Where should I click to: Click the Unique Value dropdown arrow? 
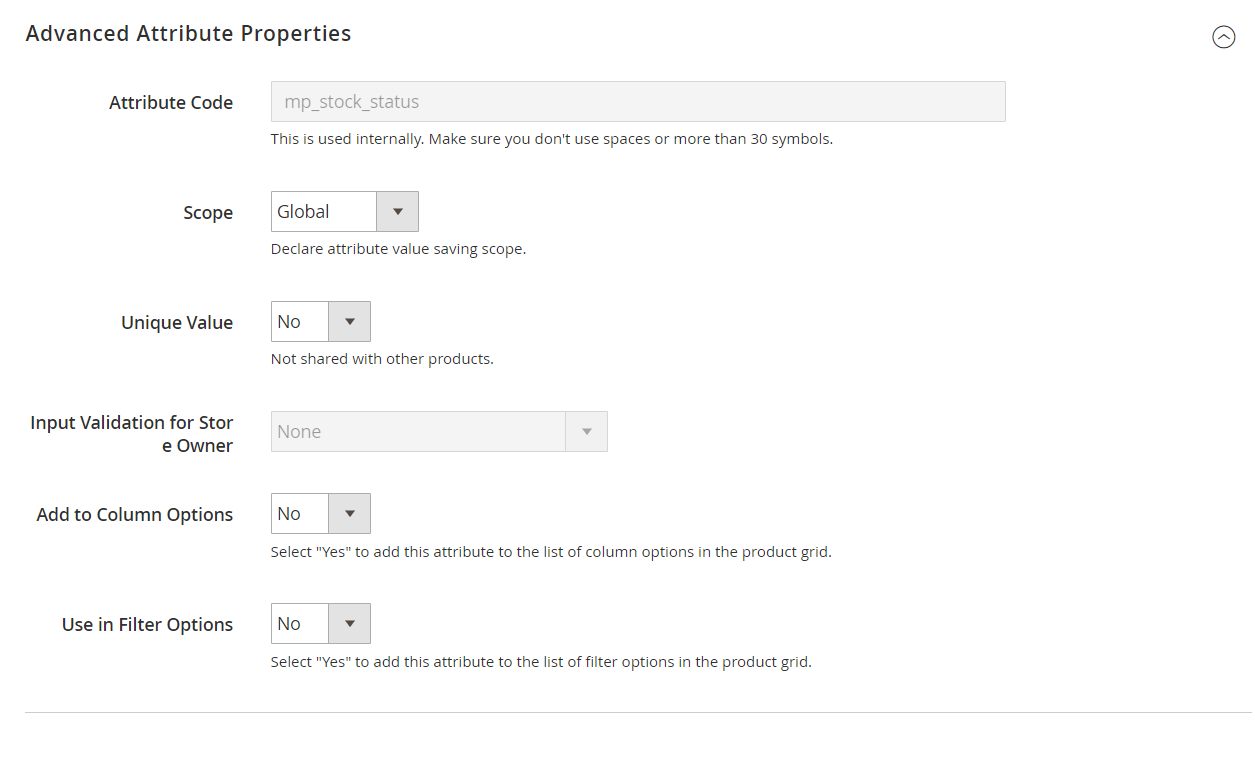pyautogui.click(x=349, y=322)
